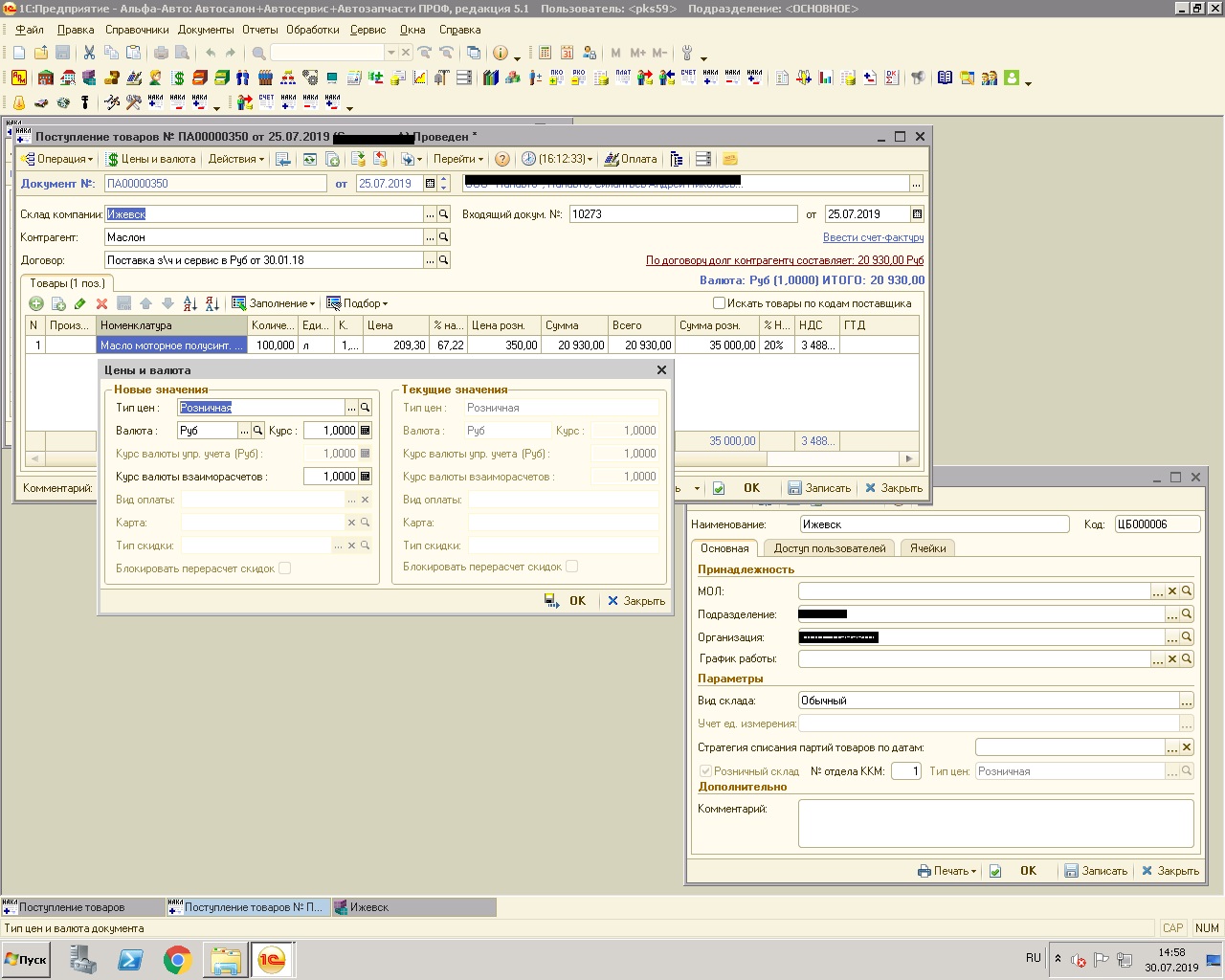Open the Подбор dropdown

[357, 303]
